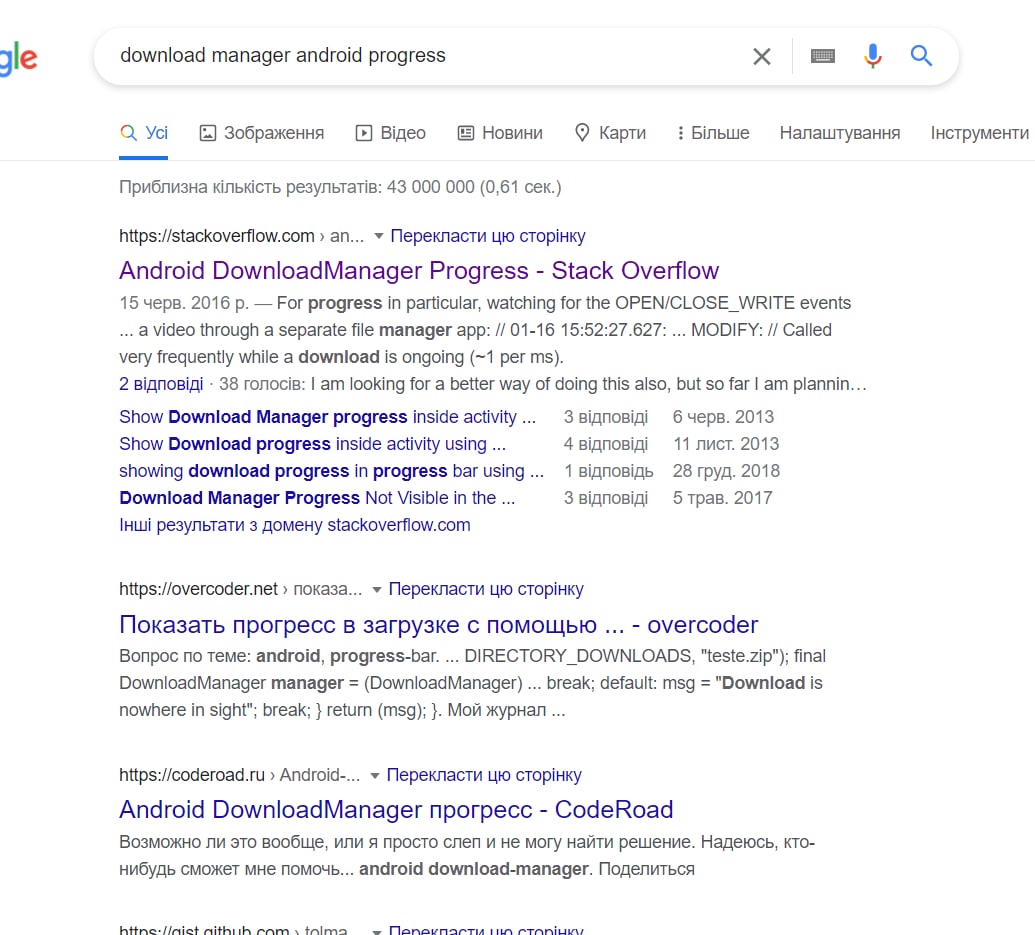Open Download Manager Progress Not Visible link
The image size is (1035, 935).
(x=317, y=498)
